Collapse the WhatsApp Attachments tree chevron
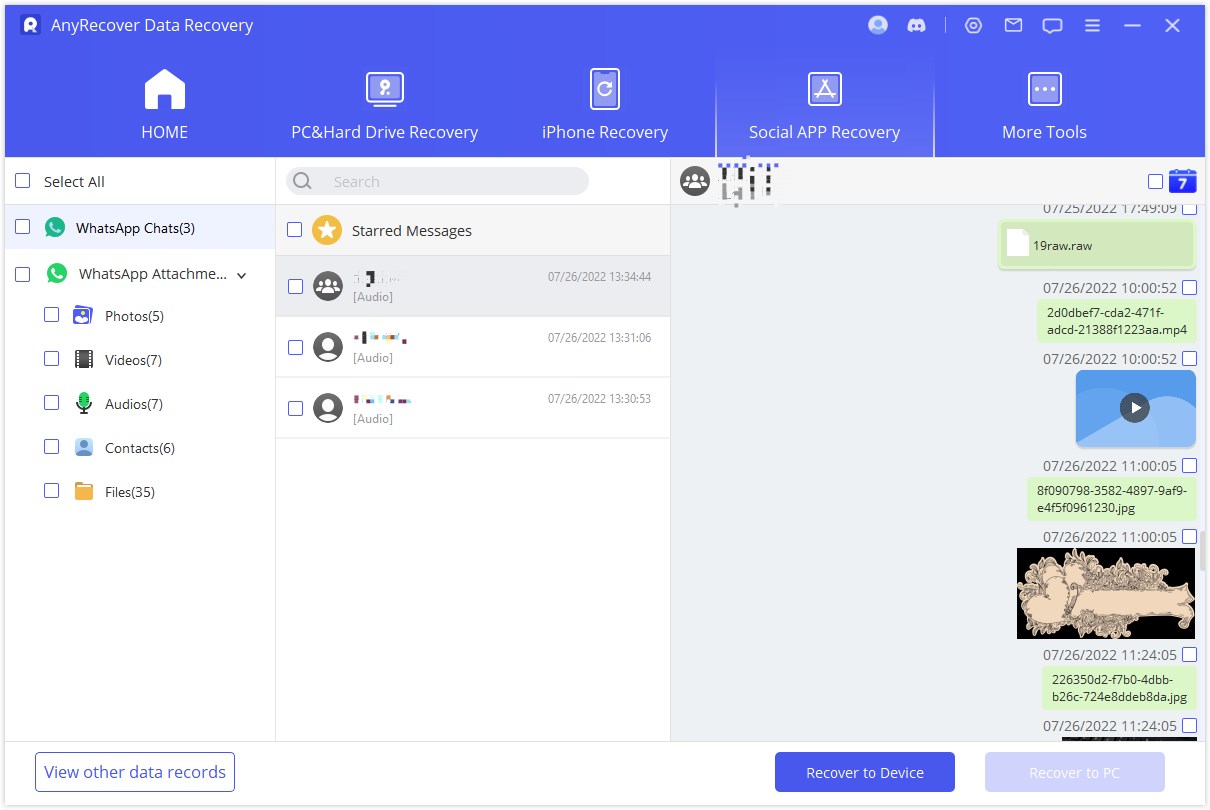Viewport: 1210px width, 810px height. 241,274
